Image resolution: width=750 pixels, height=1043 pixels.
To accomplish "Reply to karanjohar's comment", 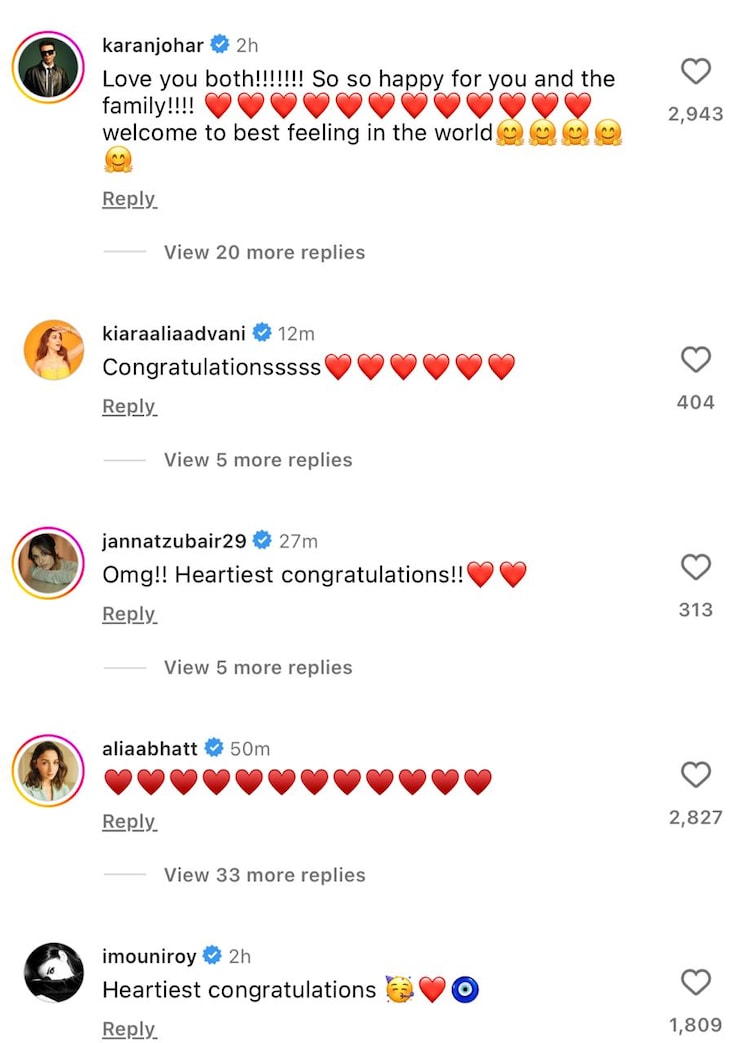I will (x=128, y=199).
